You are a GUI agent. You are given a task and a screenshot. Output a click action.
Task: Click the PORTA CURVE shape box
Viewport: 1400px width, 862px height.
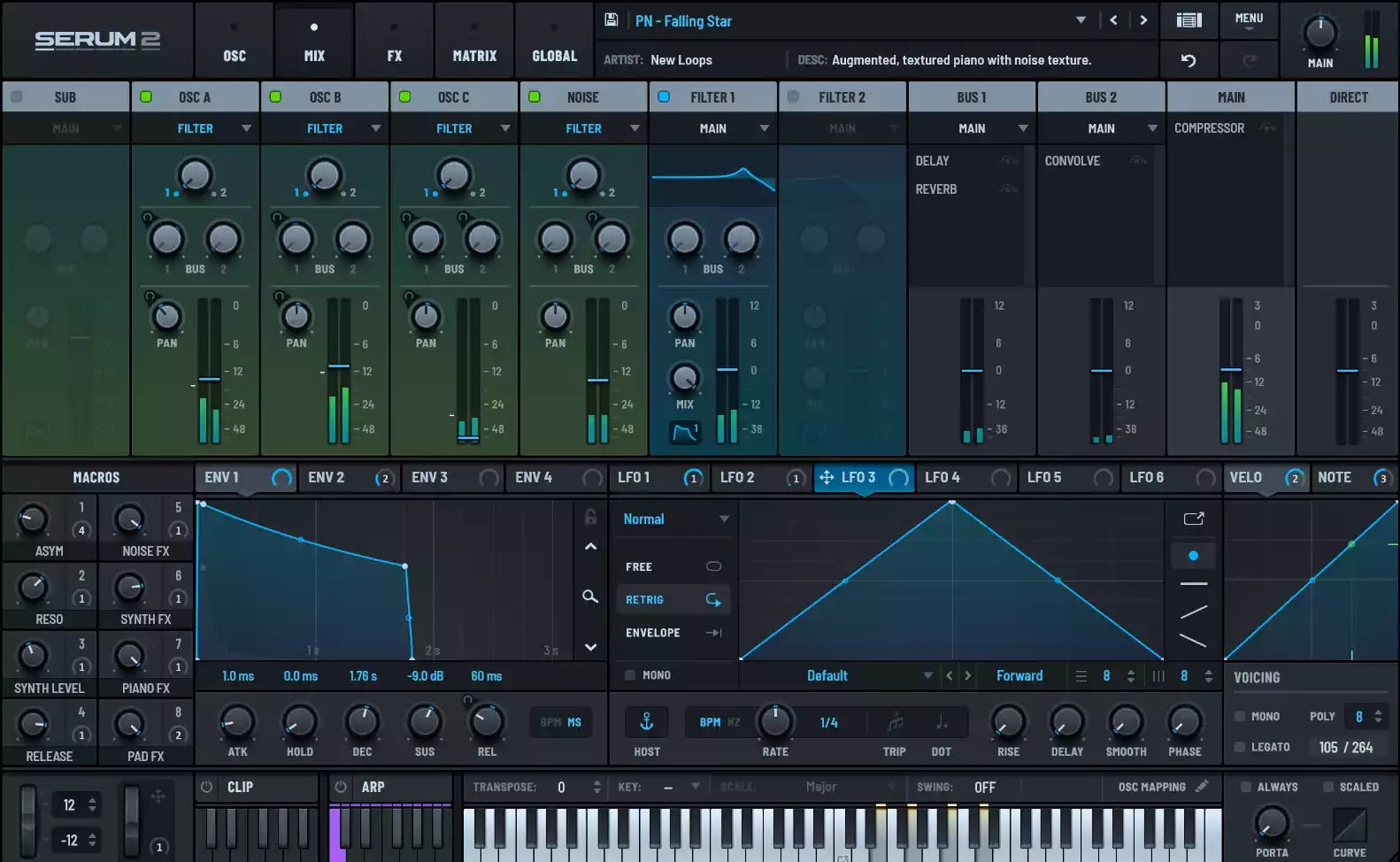coord(1350,825)
